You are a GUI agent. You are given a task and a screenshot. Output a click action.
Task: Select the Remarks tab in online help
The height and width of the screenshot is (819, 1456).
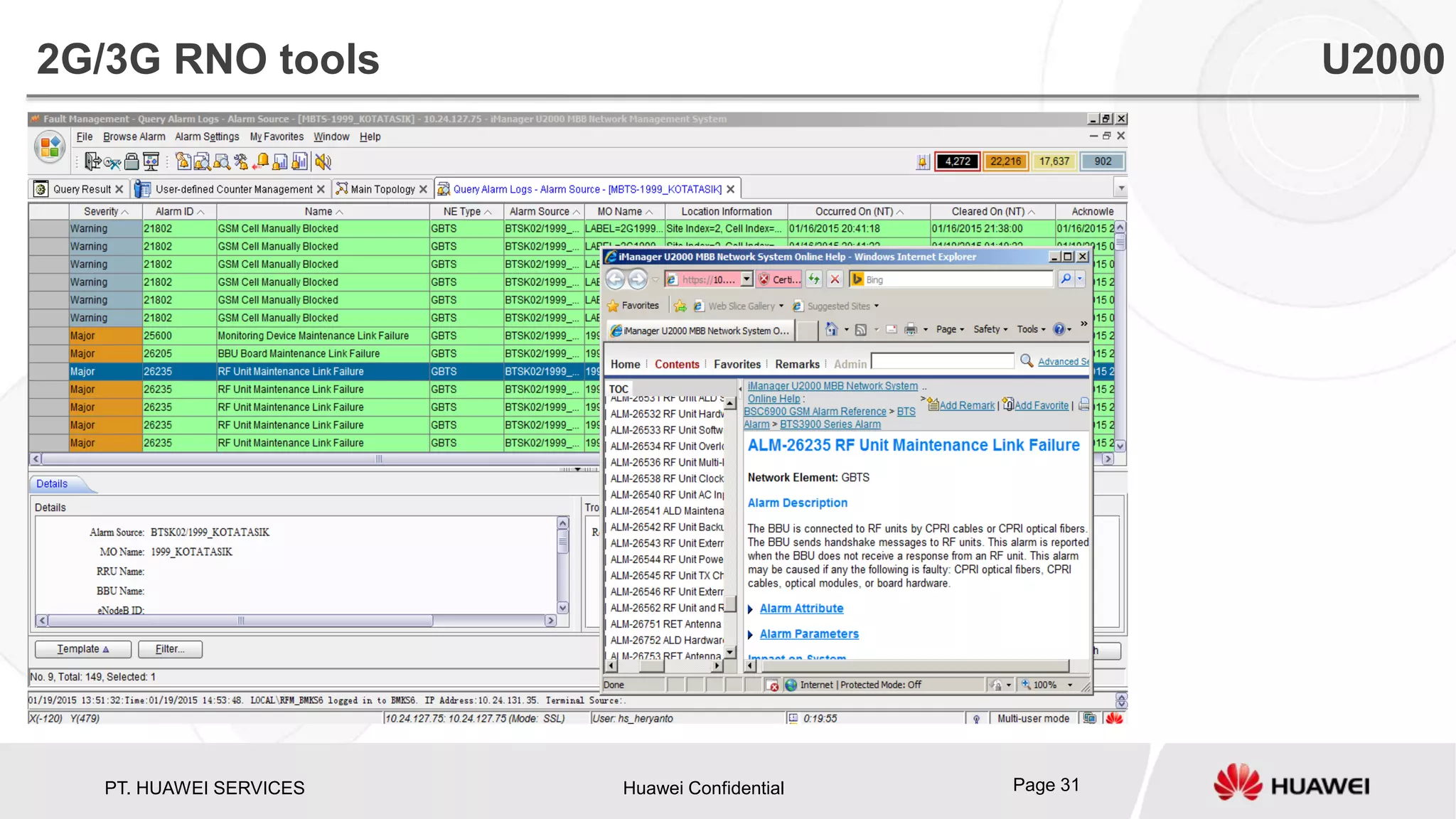[x=797, y=364]
